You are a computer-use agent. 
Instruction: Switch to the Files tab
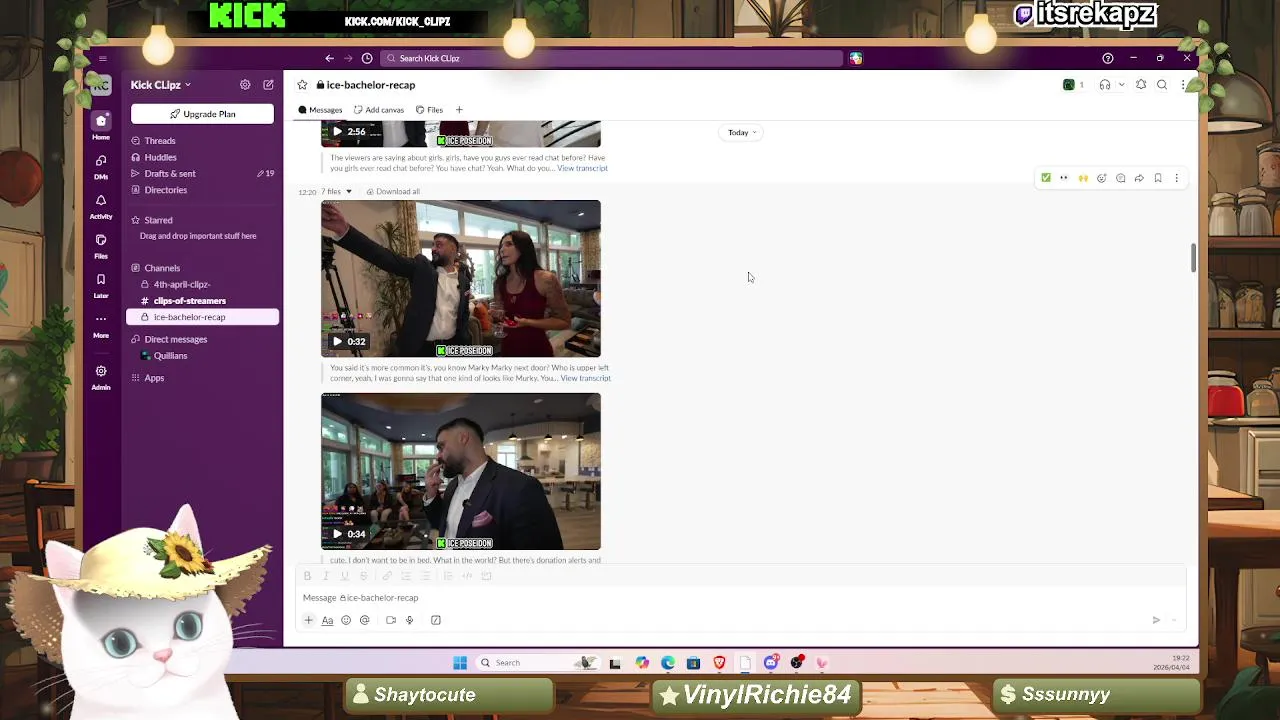click(x=429, y=110)
